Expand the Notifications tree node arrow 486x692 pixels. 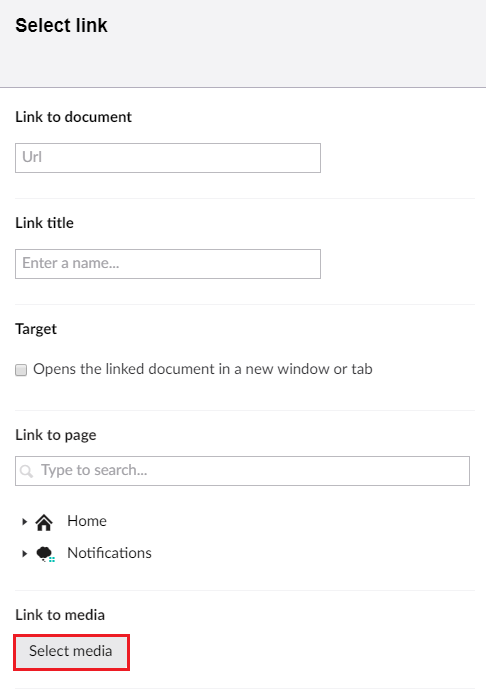pyautogui.click(x=24, y=553)
